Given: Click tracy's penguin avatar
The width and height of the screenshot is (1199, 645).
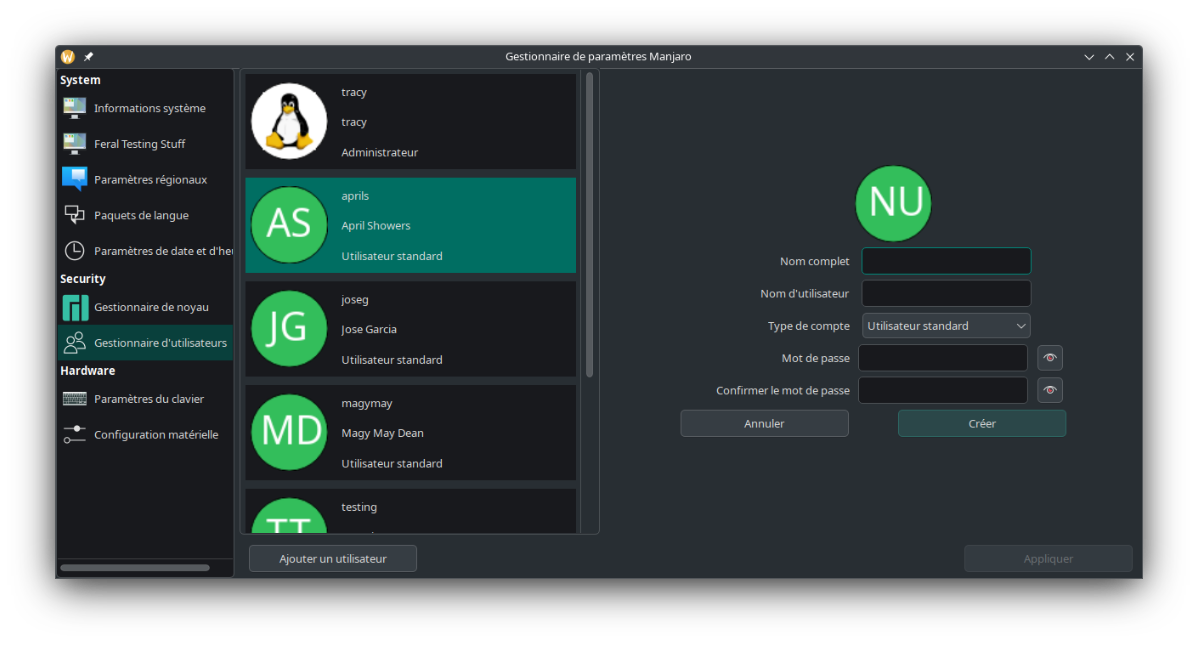Looking at the screenshot, I should pyautogui.click(x=289, y=122).
